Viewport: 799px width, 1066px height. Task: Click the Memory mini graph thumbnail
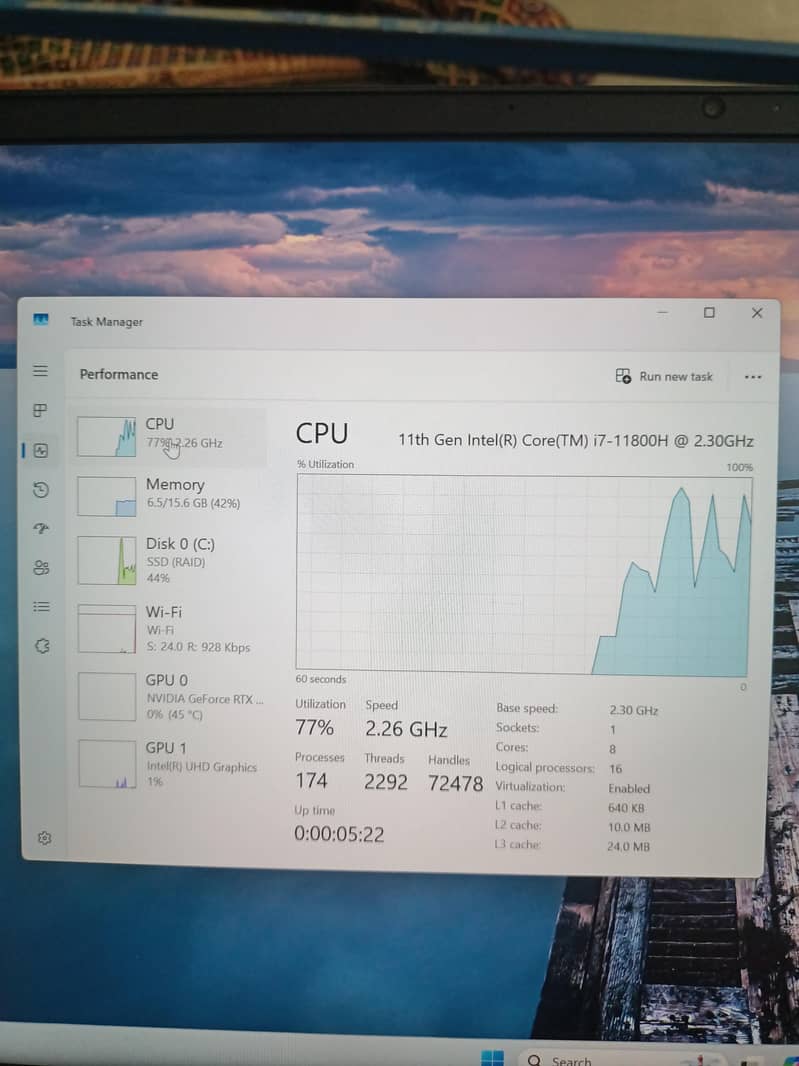(106, 496)
